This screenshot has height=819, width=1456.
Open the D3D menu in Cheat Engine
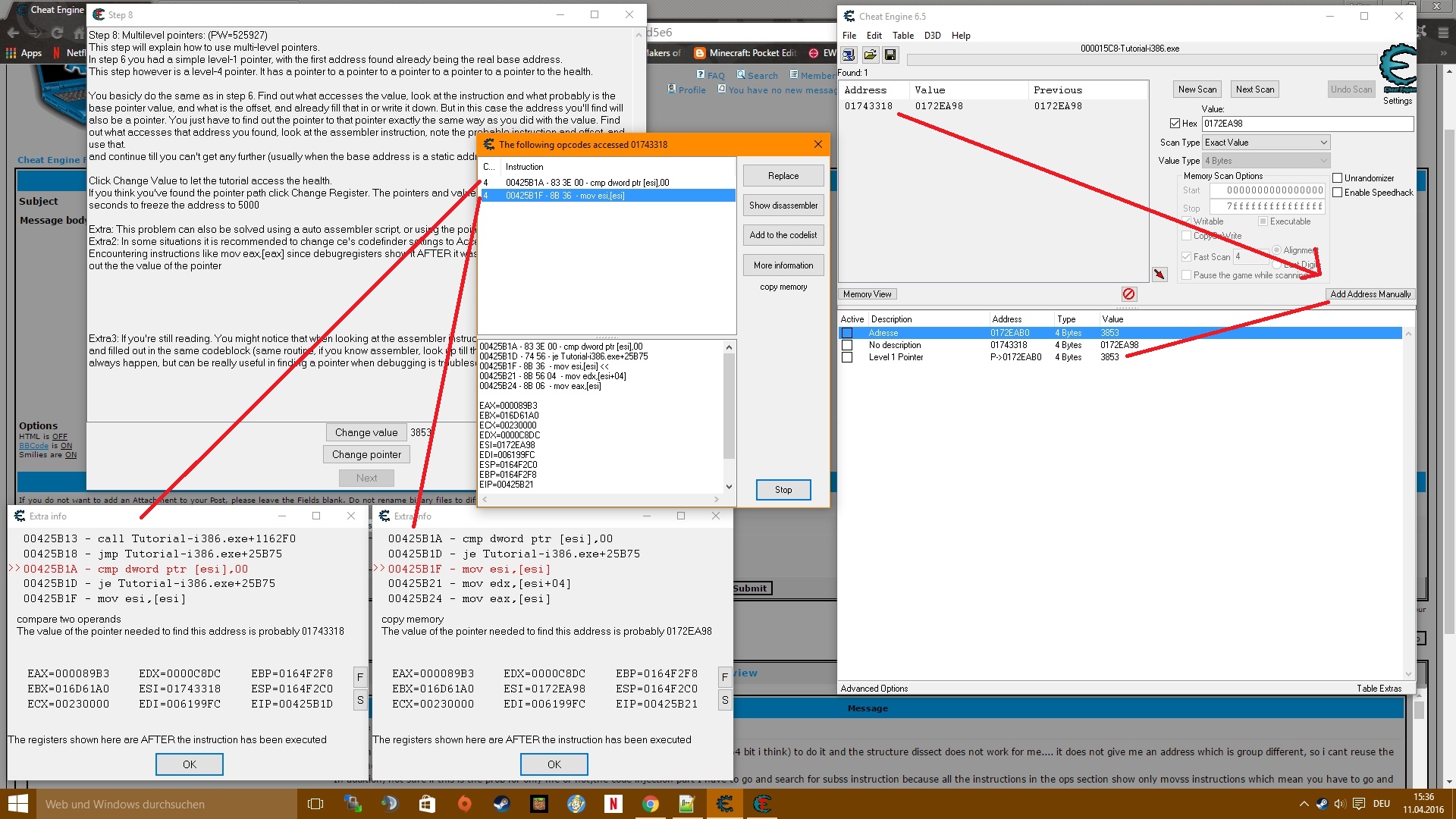click(933, 36)
